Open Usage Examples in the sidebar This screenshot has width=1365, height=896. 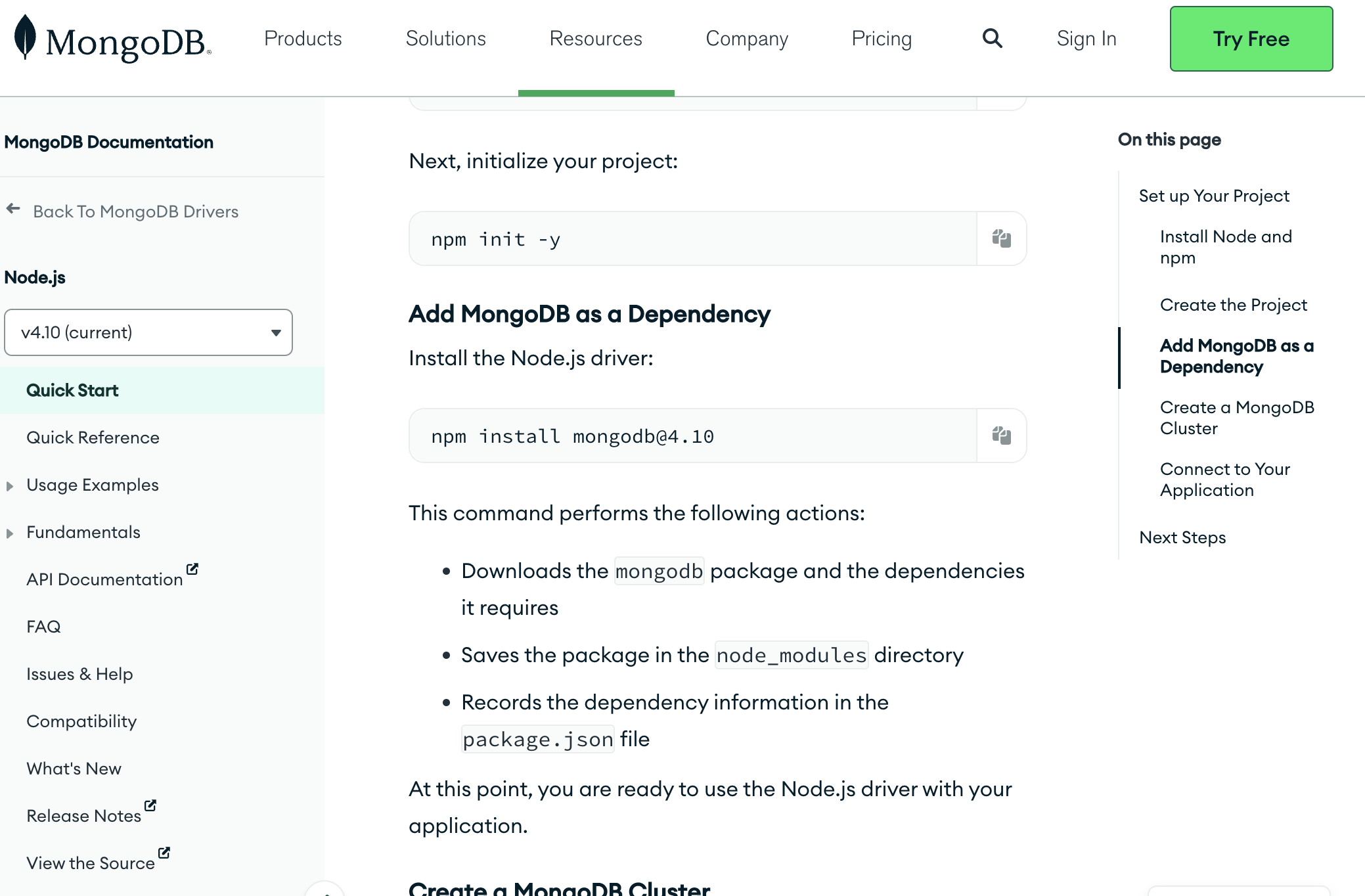(93, 485)
